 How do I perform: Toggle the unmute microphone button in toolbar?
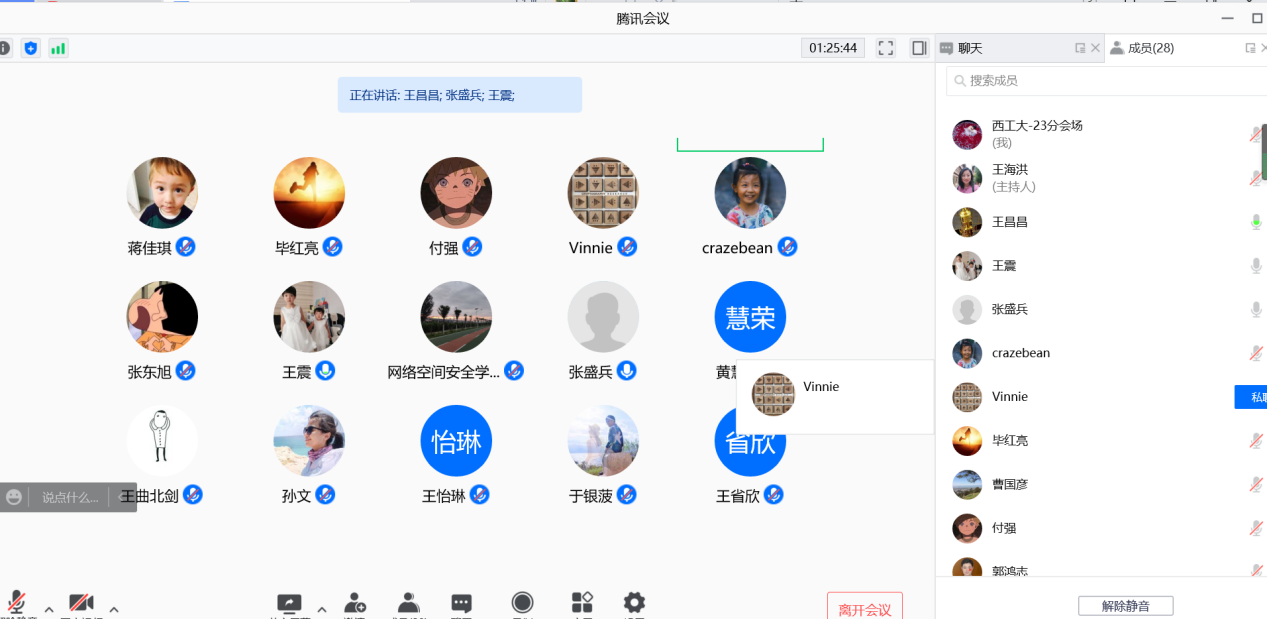17,603
